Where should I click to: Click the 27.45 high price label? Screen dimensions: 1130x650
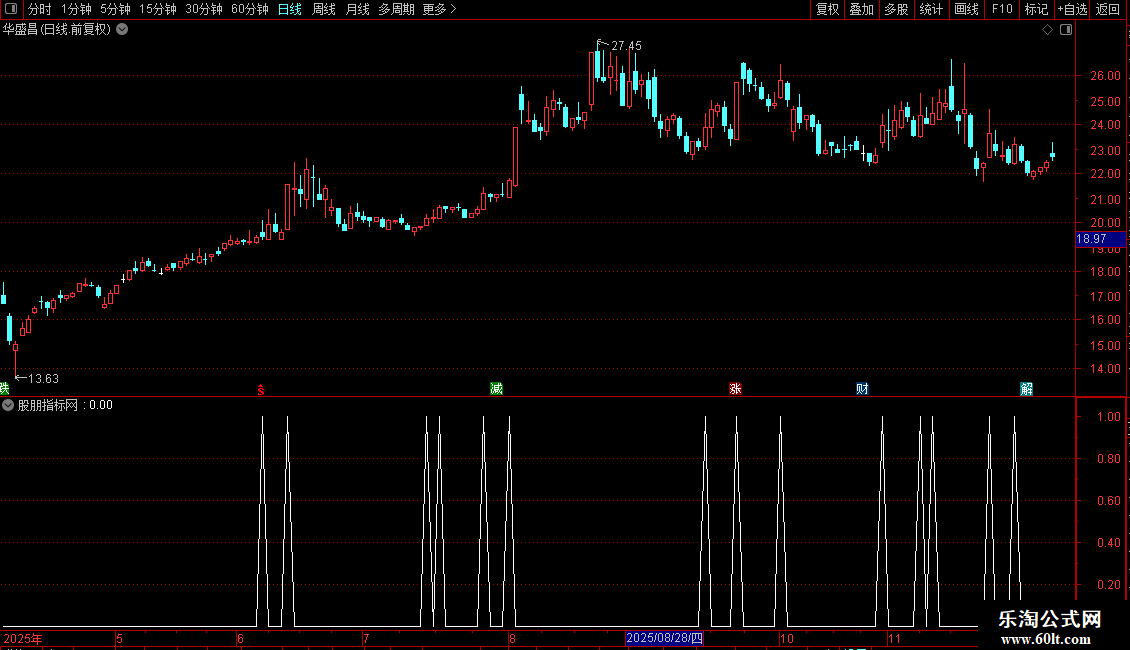pos(626,45)
